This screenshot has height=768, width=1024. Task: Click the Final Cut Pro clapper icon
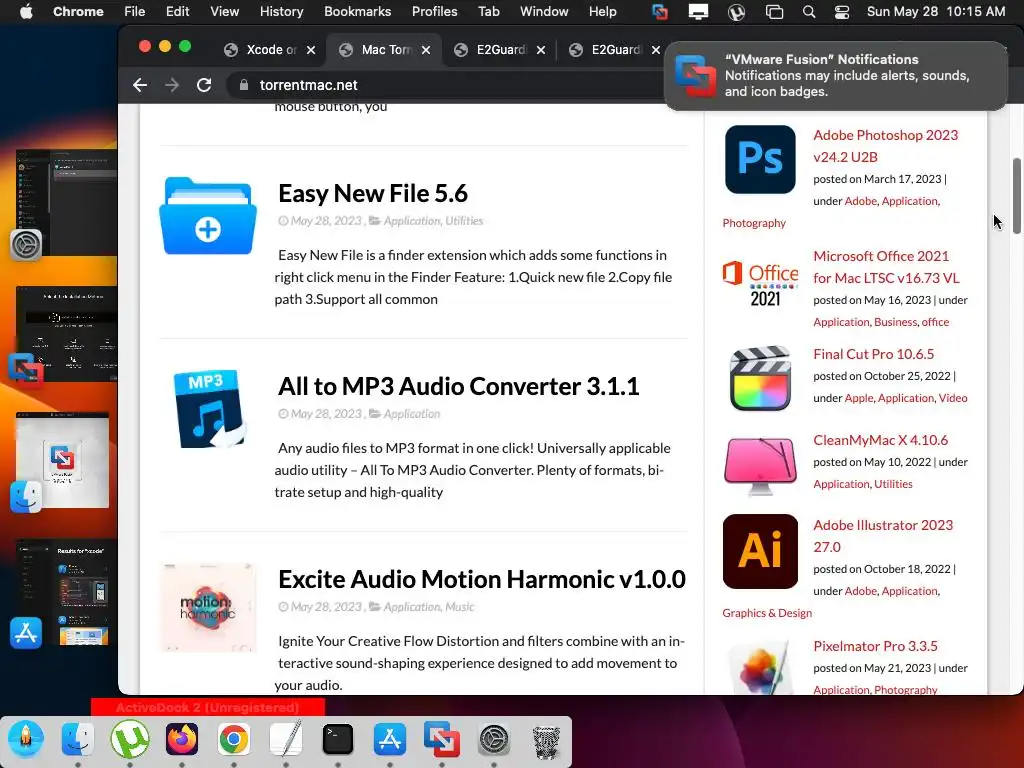pyautogui.click(x=760, y=378)
